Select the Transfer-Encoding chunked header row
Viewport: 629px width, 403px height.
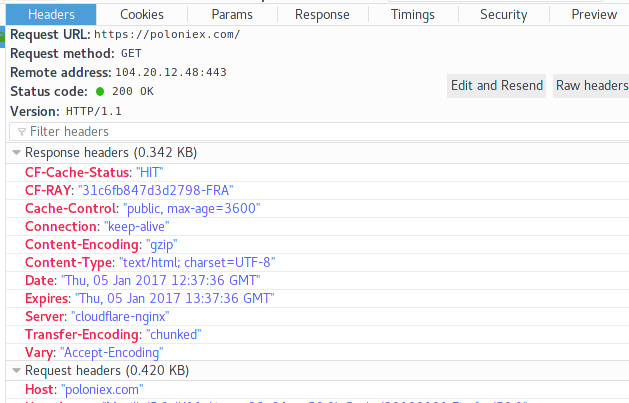[x=317, y=334]
